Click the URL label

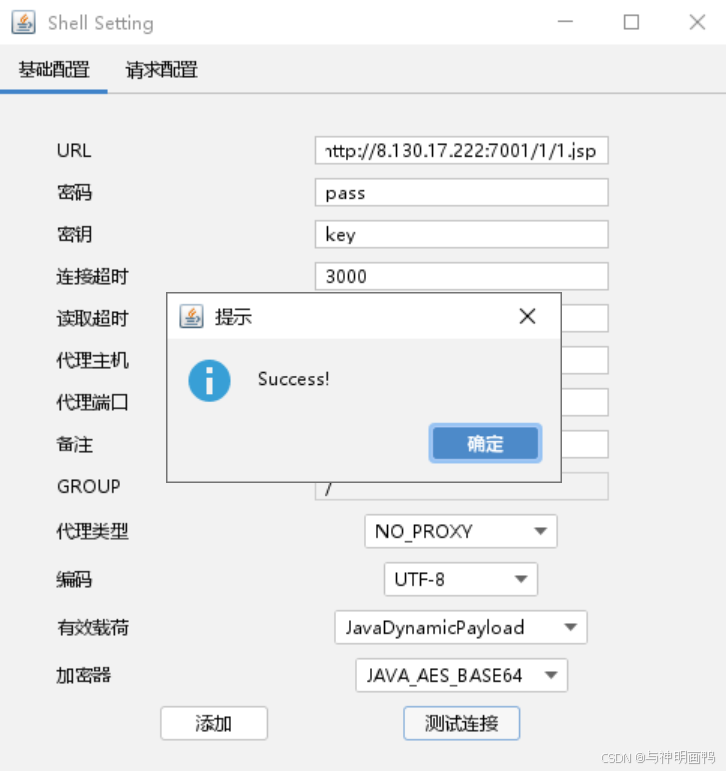click(74, 150)
